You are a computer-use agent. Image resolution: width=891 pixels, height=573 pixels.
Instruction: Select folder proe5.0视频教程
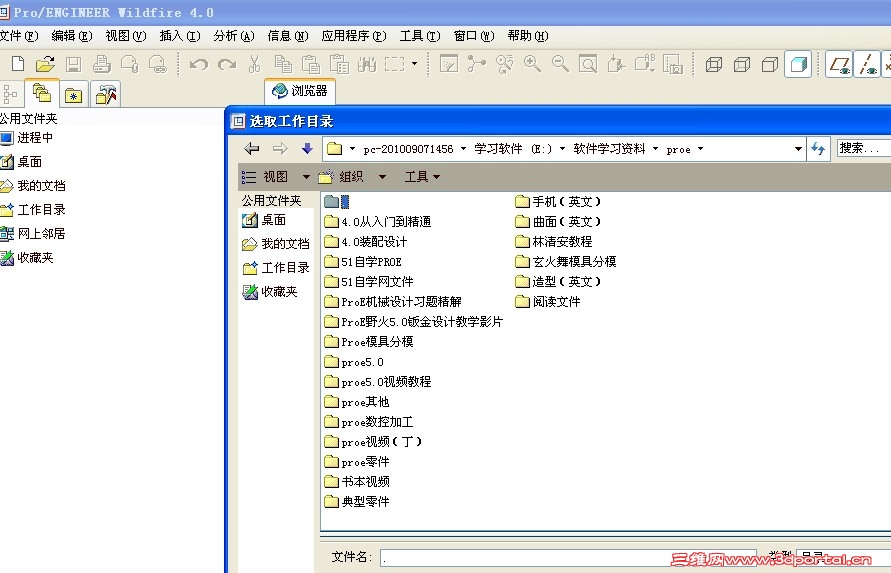pyautogui.click(x=378, y=382)
